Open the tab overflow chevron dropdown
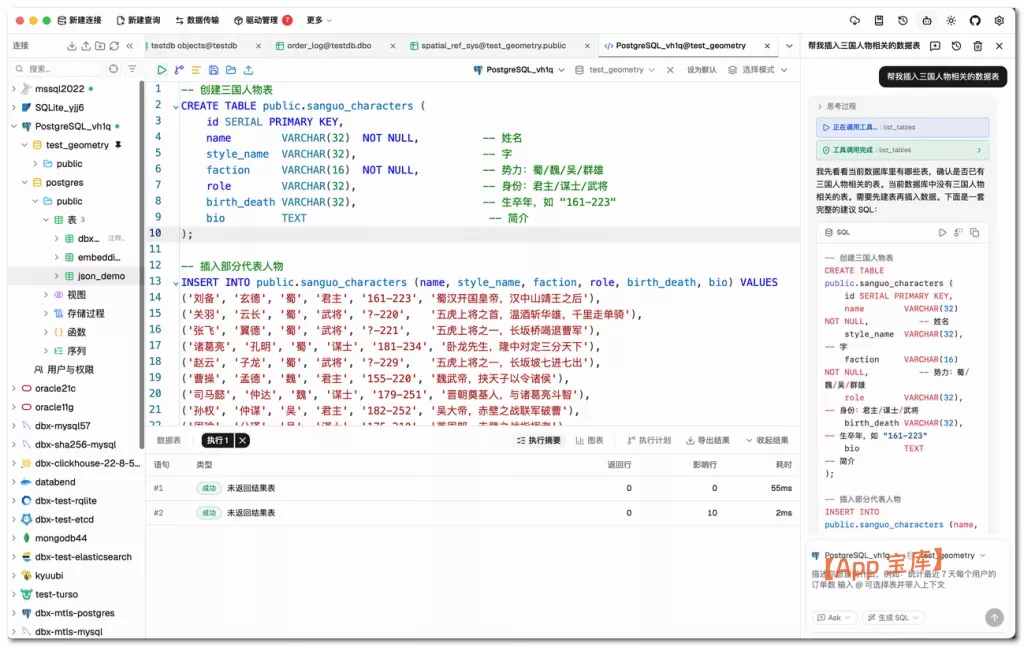 pos(789,46)
